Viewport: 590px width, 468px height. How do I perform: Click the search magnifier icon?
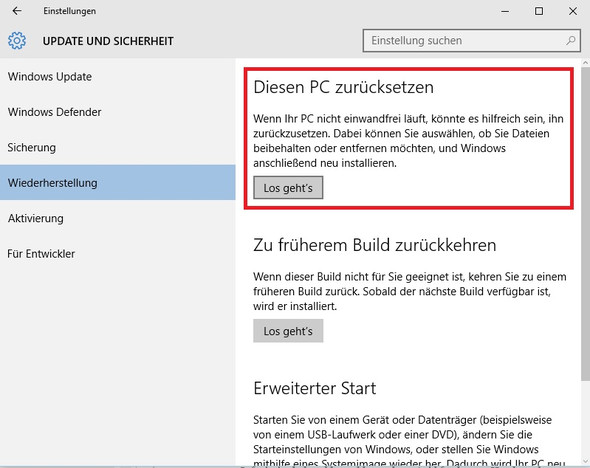coord(571,40)
